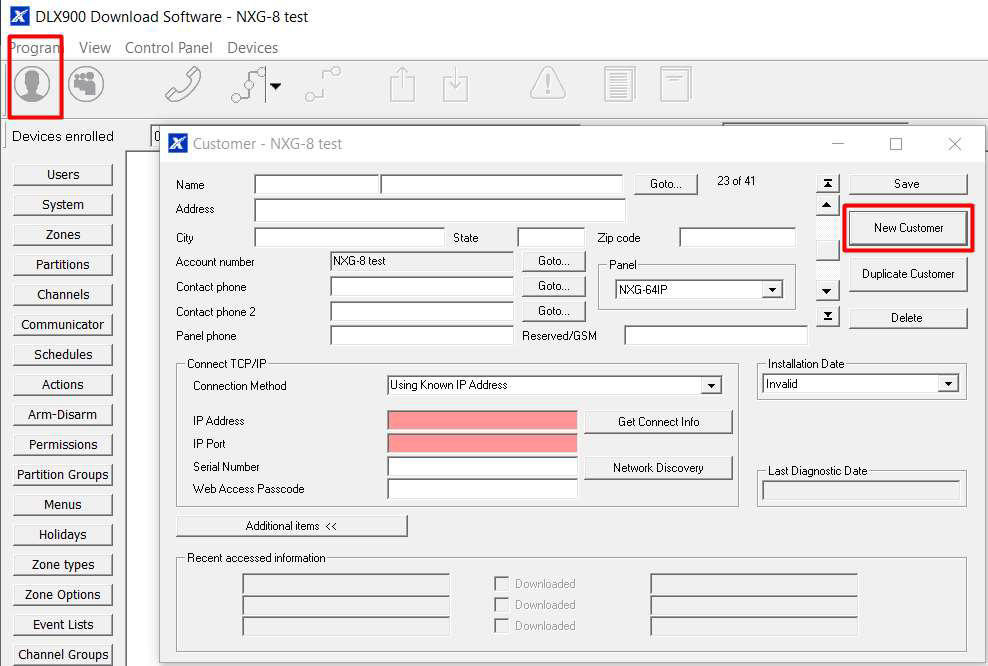This screenshot has height=666, width=988.
Task: Jump to the last customer record arrow
Action: click(x=827, y=316)
